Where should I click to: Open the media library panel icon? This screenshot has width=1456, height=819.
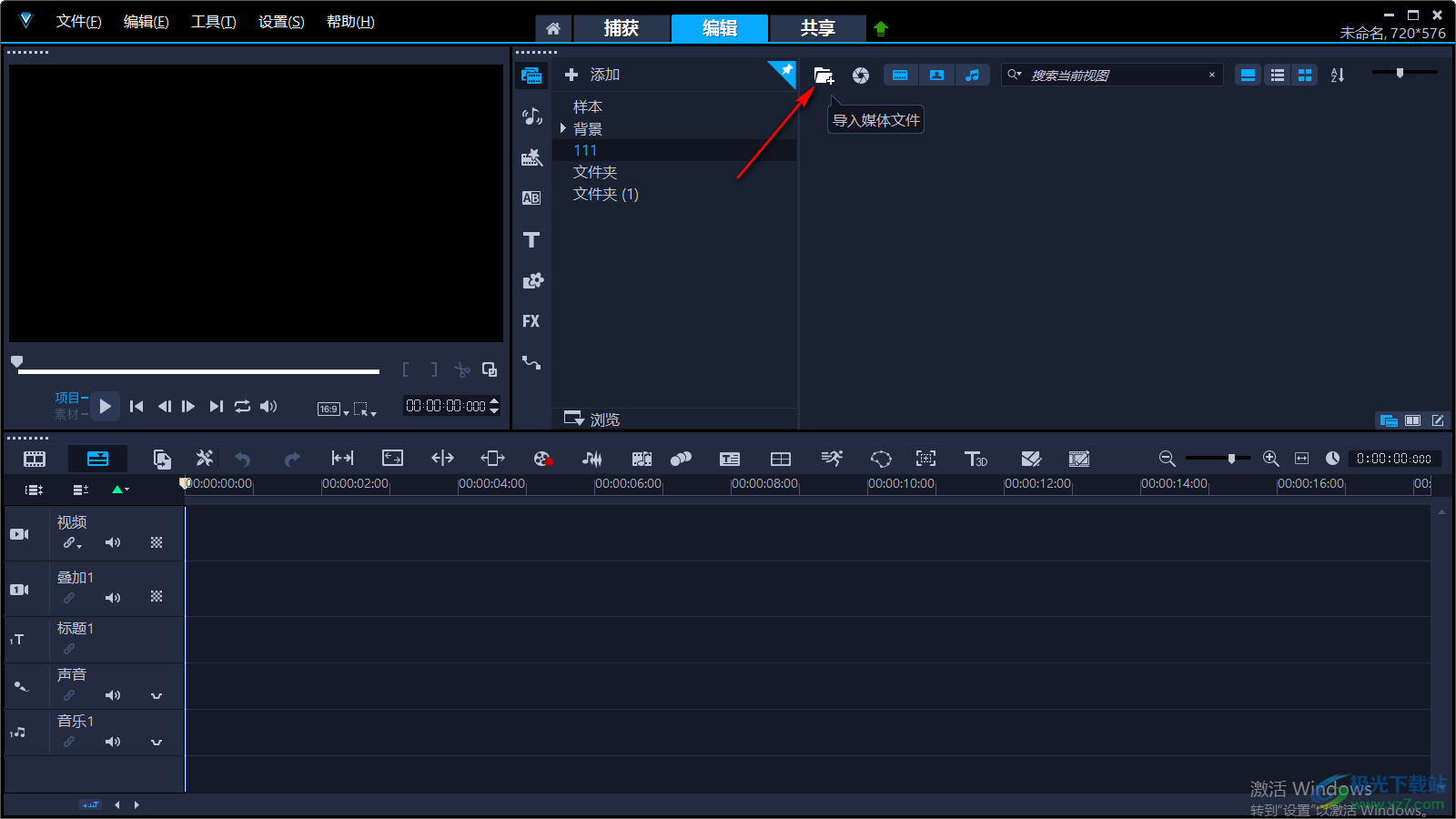click(x=531, y=76)
